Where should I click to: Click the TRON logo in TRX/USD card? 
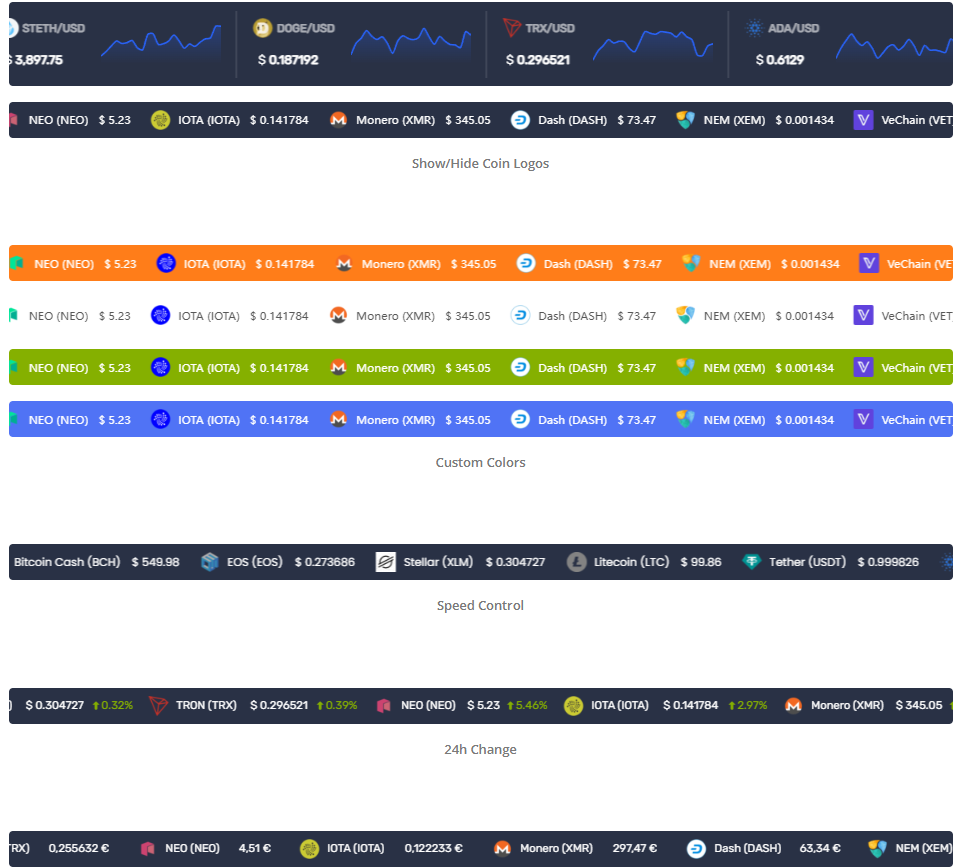coord(512,28)
